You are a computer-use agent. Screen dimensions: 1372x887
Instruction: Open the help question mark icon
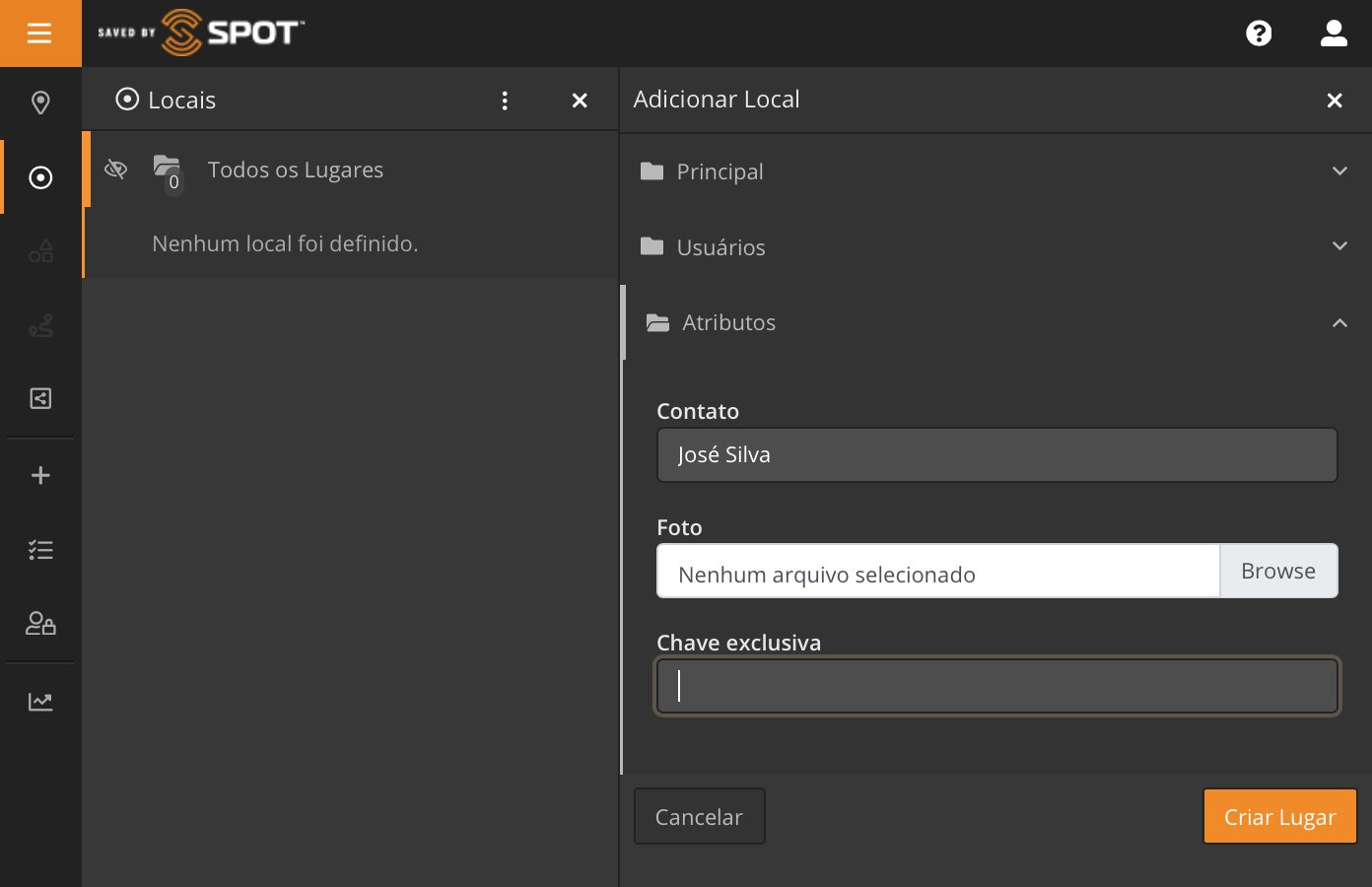pos(1259,34)
